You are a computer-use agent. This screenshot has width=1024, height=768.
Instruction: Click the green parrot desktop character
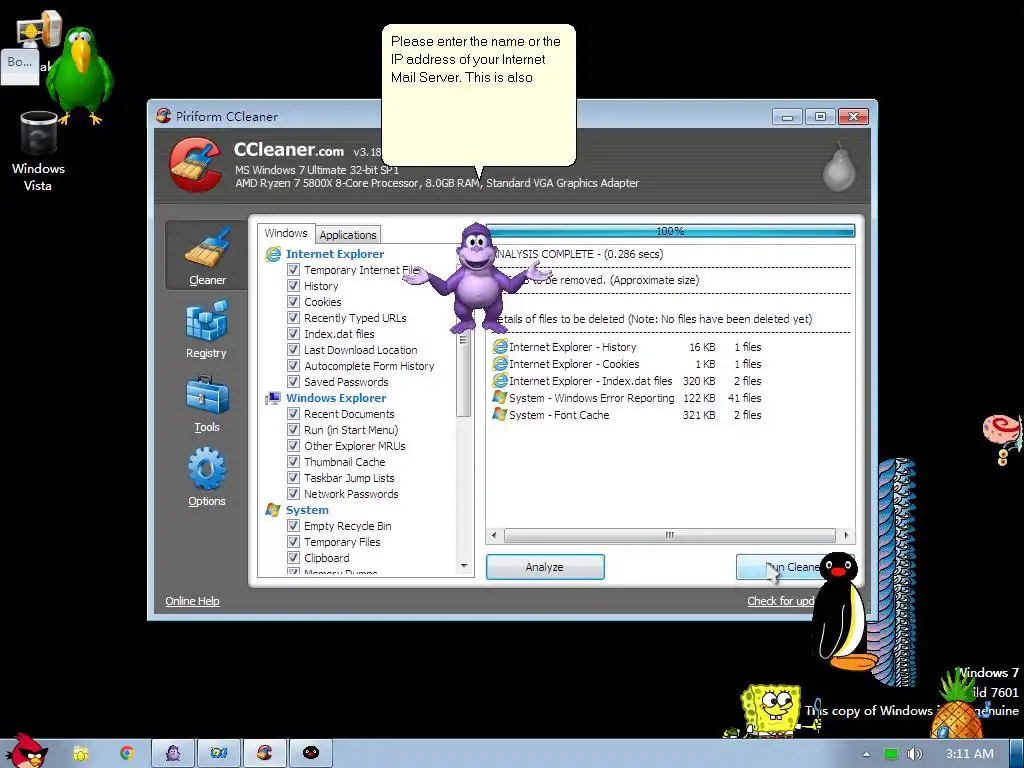pos(80,75)
